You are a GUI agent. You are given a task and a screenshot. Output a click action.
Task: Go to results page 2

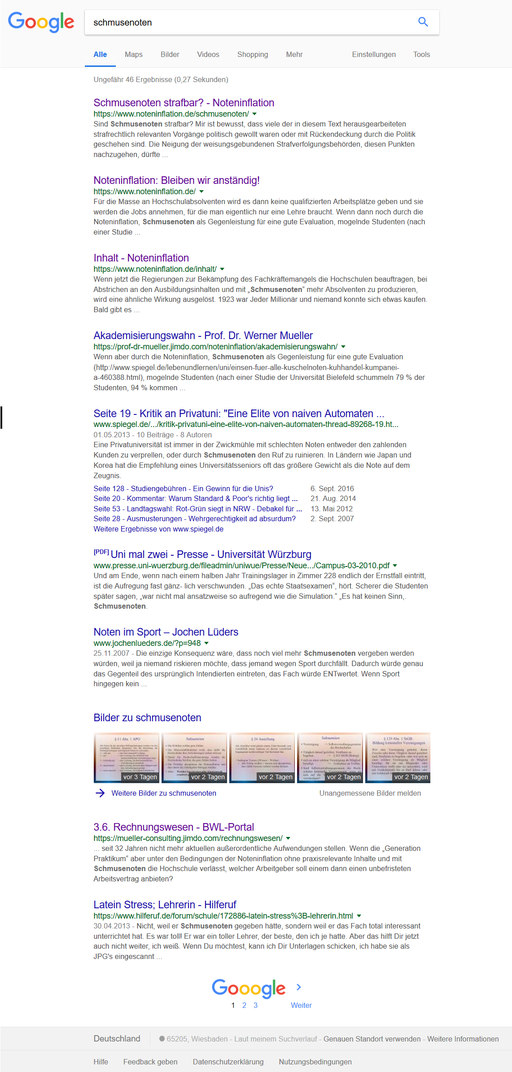(x=244, y=1005)
